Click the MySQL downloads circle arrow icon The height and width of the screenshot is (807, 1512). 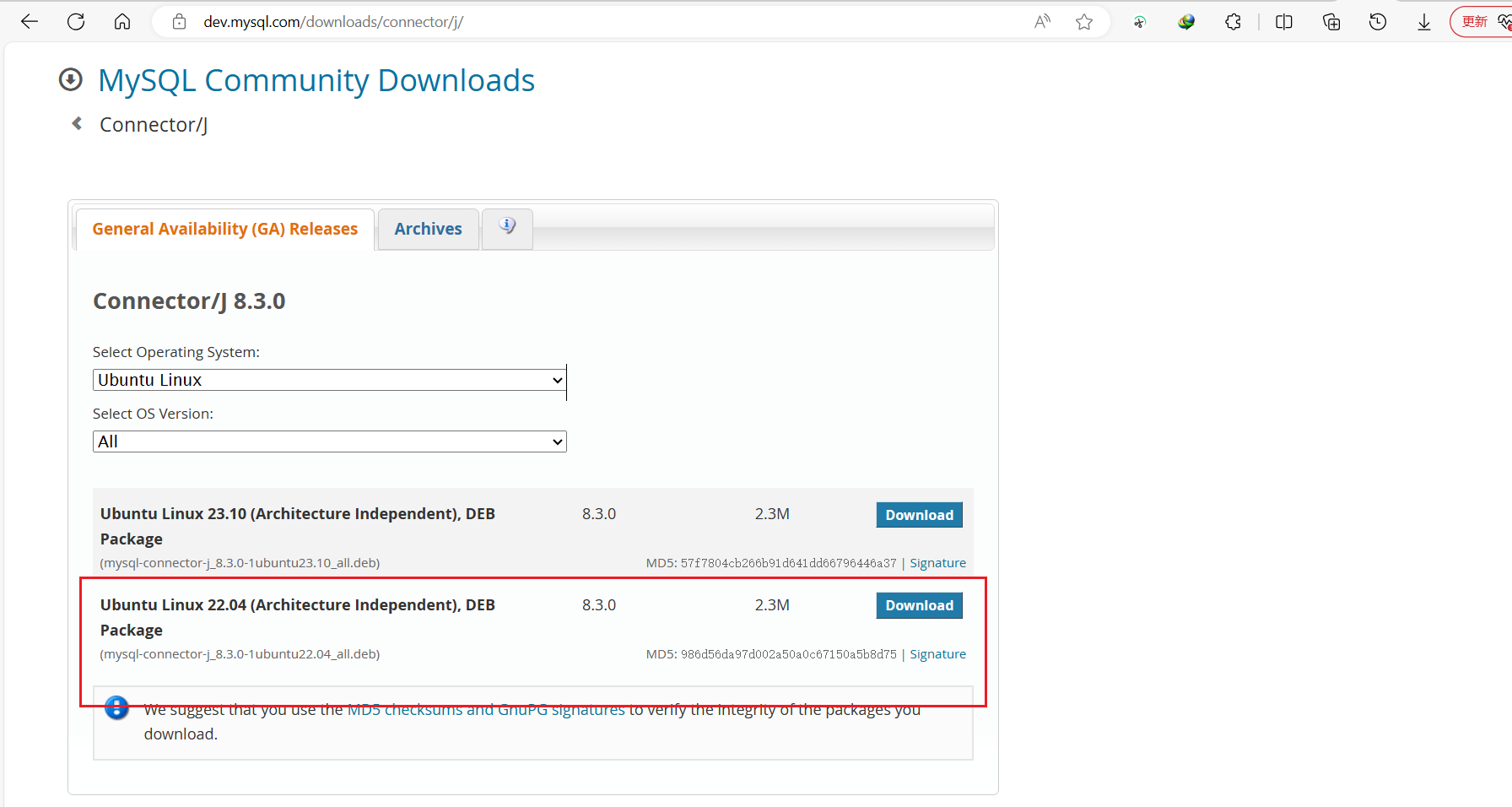coord(71,79)
